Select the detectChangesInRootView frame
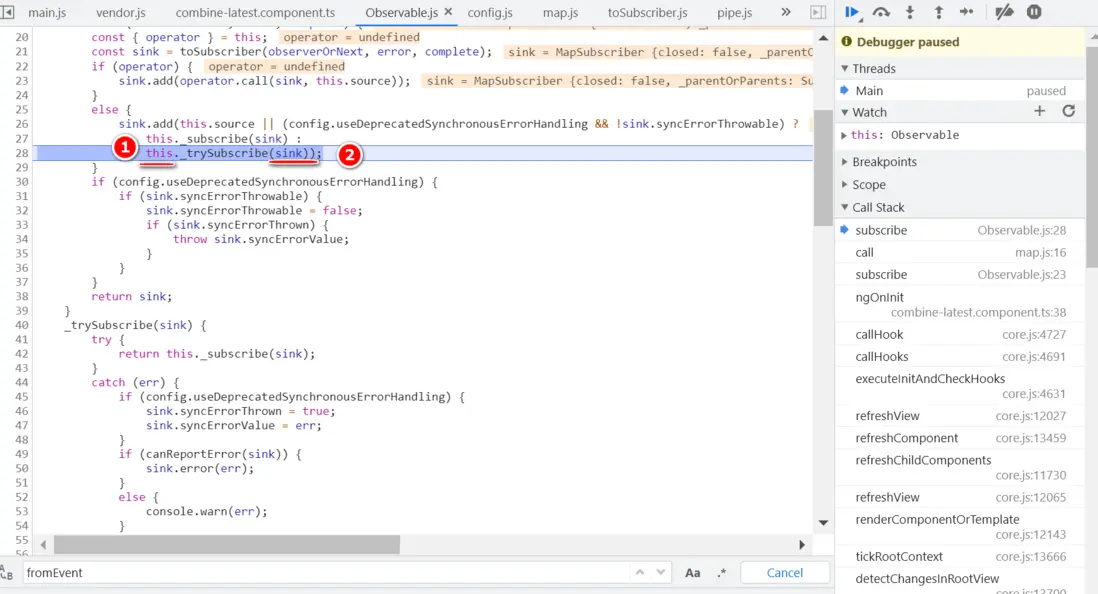Screen dimensions: 1098x594 click(961, 581)
